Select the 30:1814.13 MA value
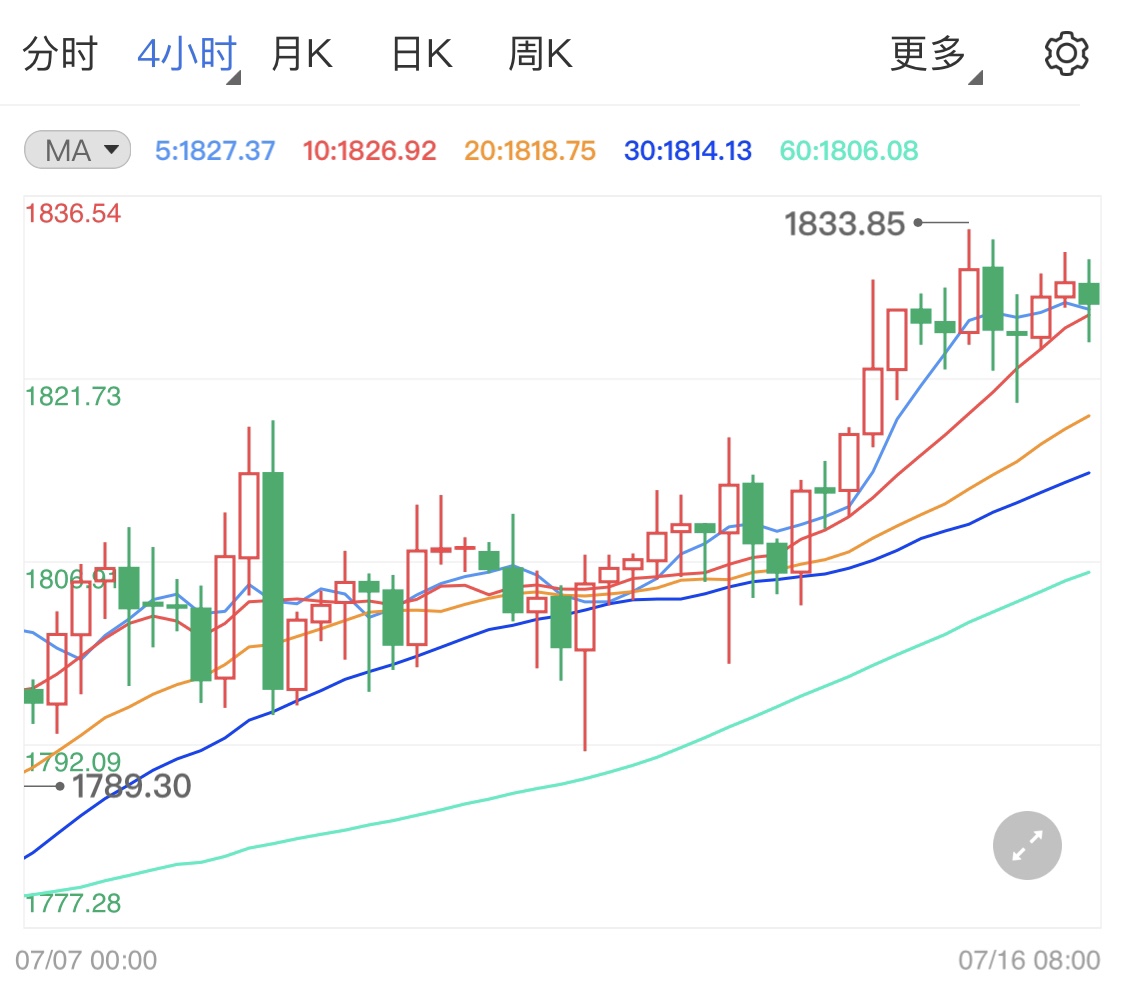The width and height of the screenshot is (1125, 987). (x=687, y=151)
